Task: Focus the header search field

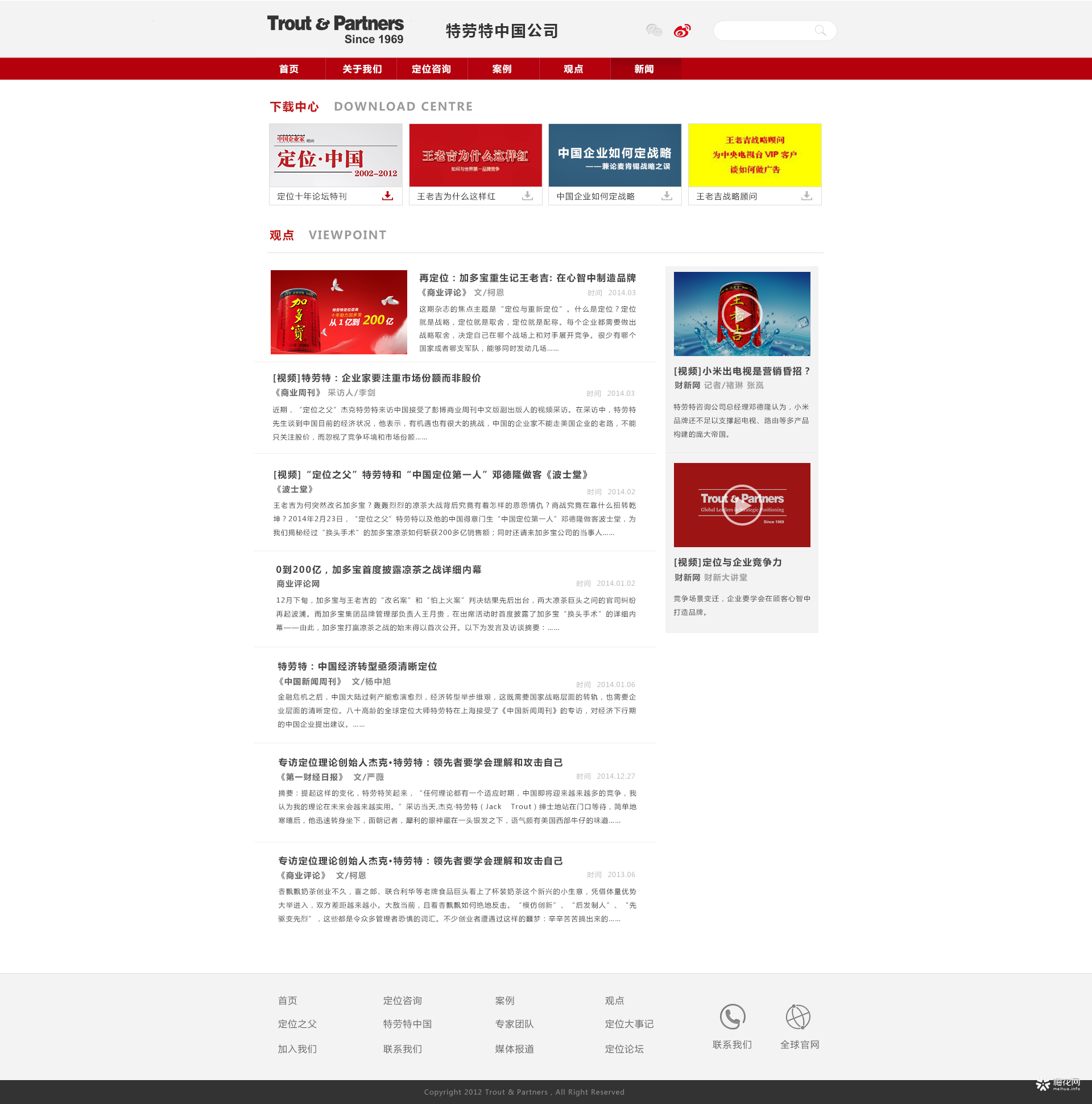Action: [775, 31]
